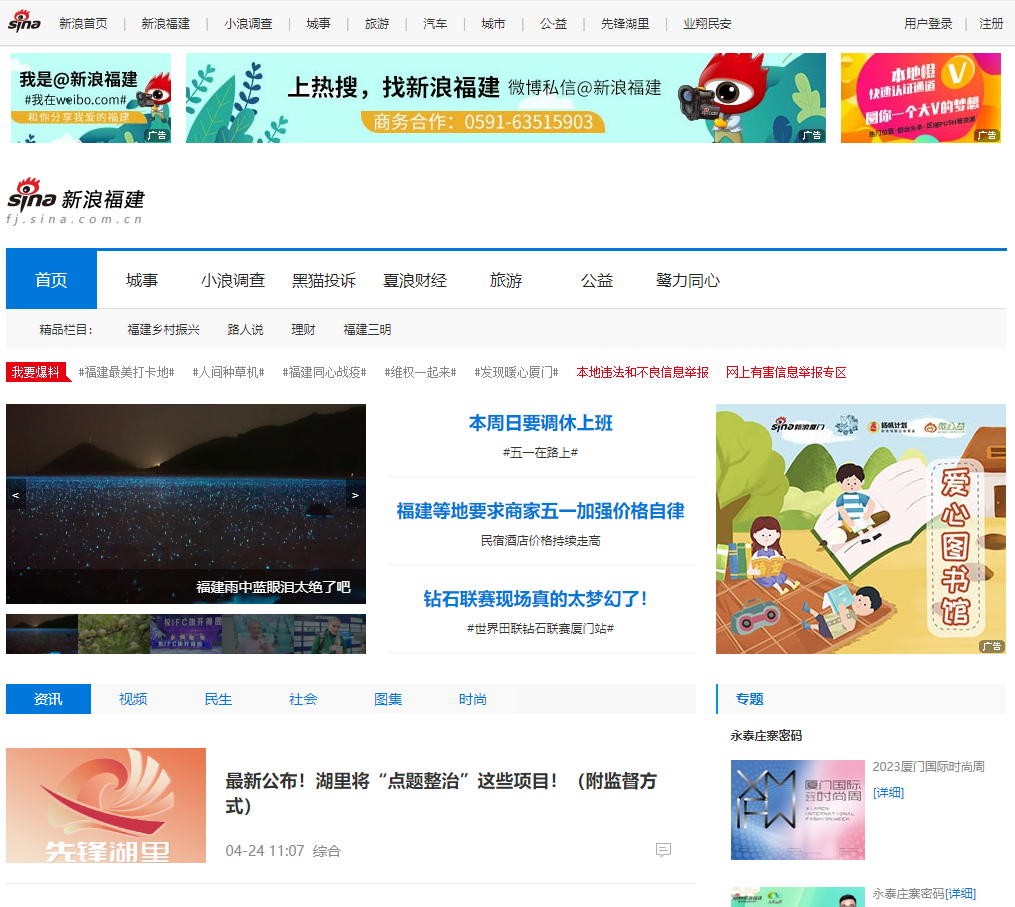The image size is (1015, 907).
Task: Open the 本地橙V认证 ad banner
Action: (x=920, y=98)
